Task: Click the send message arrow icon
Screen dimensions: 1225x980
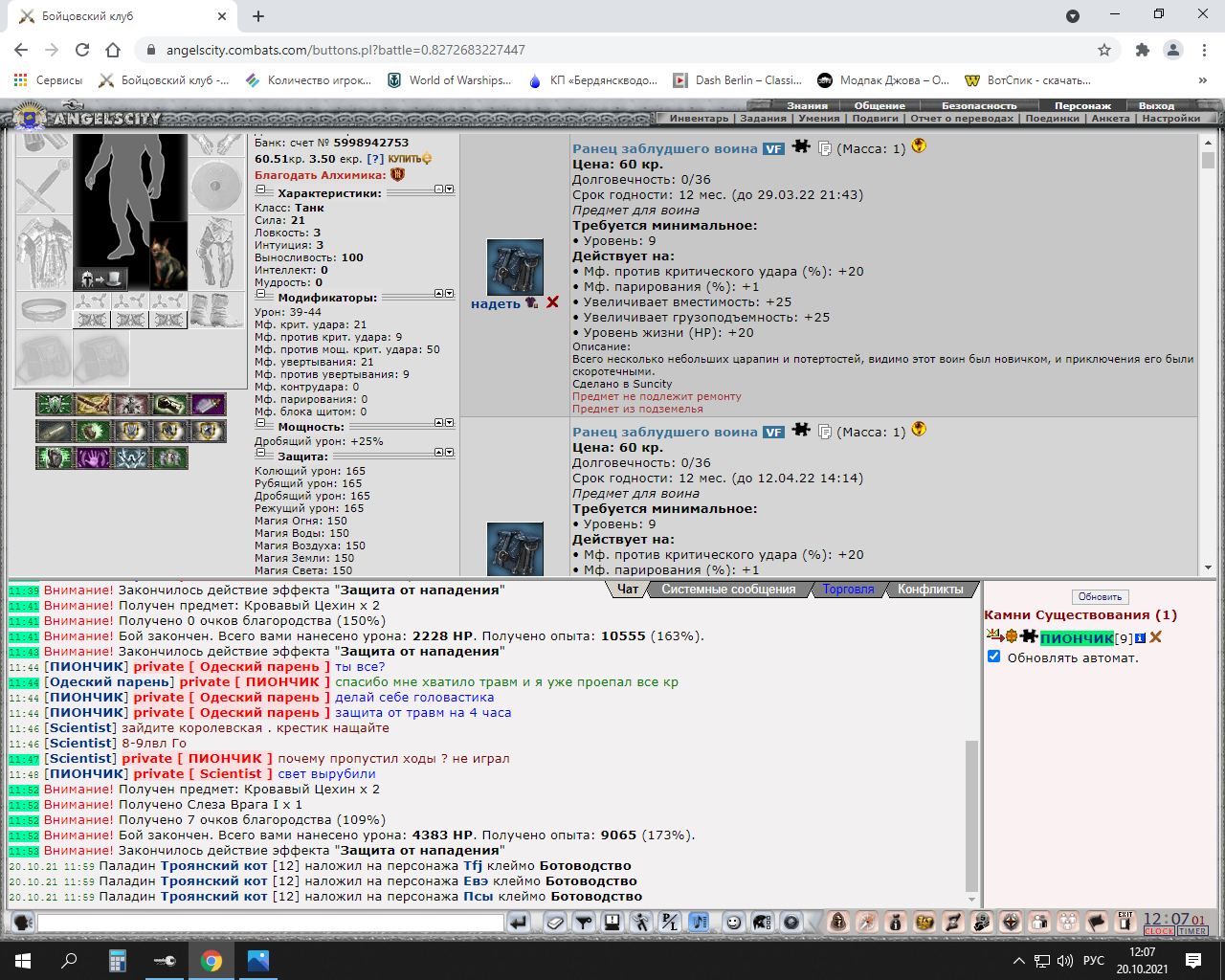Action: (x=518, y=923)
